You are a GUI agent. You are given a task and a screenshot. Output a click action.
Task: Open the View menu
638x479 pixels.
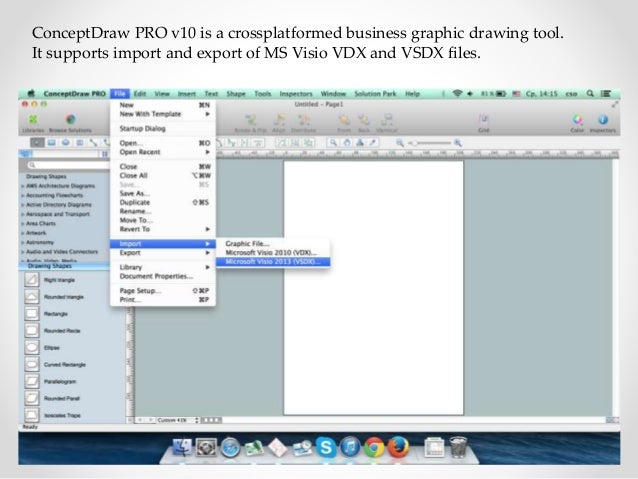coord(162,94)
